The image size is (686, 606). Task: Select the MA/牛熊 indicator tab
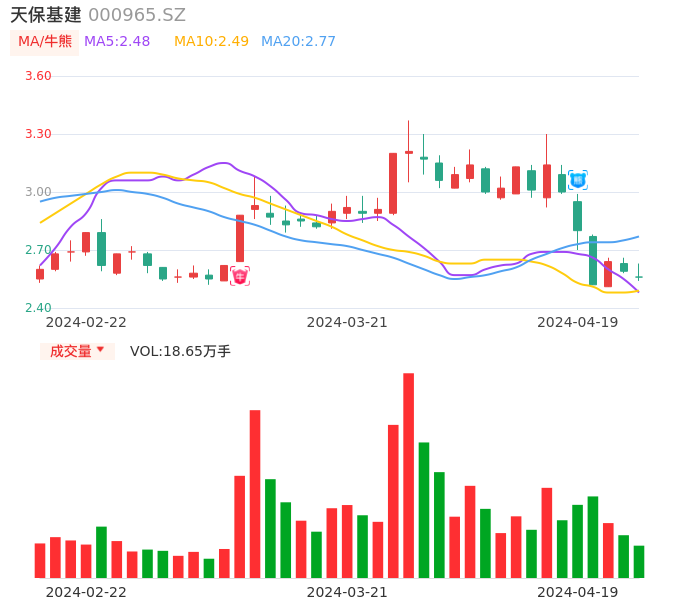point(45,42)
